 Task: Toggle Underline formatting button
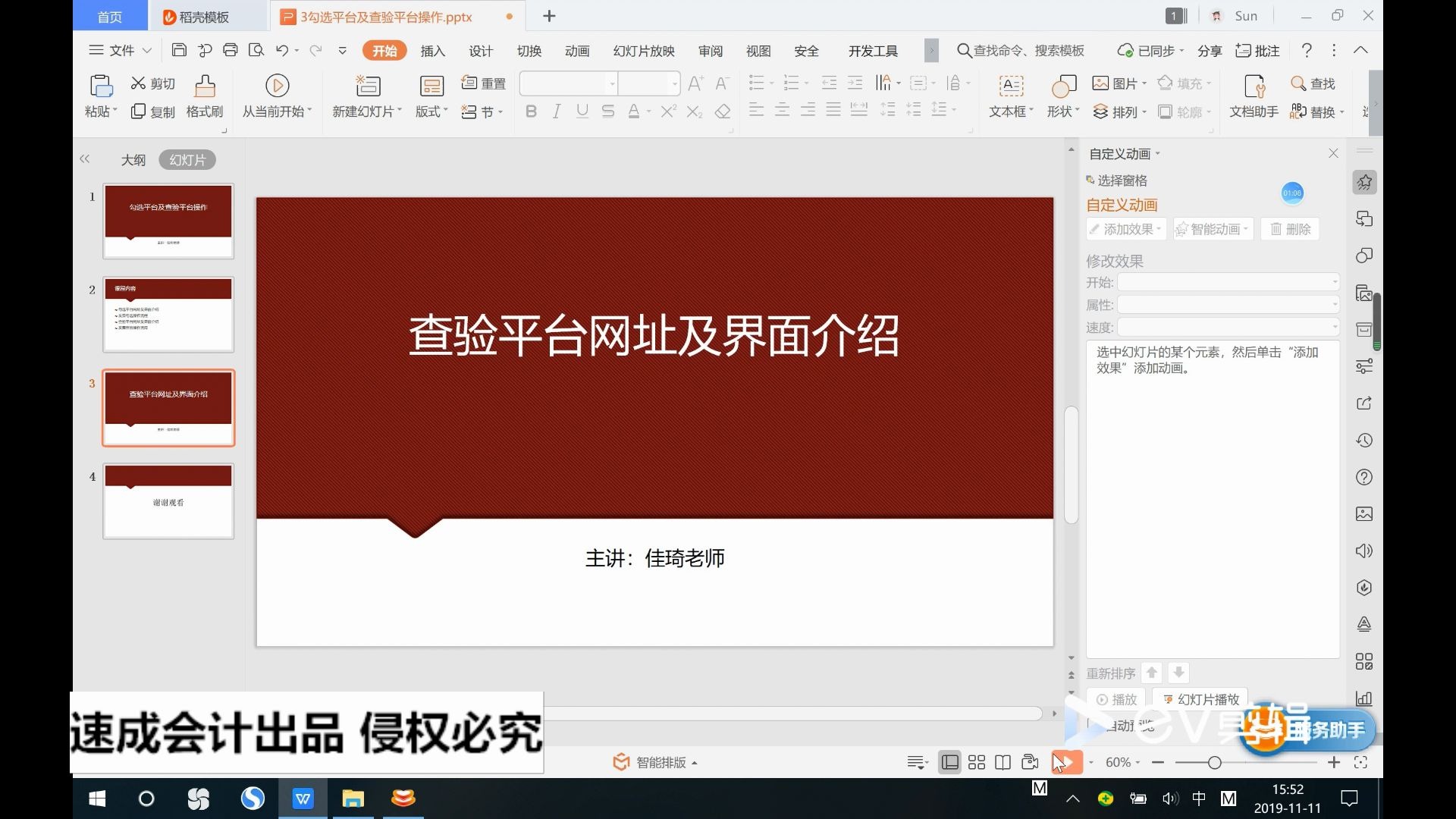tap(582, 111)
